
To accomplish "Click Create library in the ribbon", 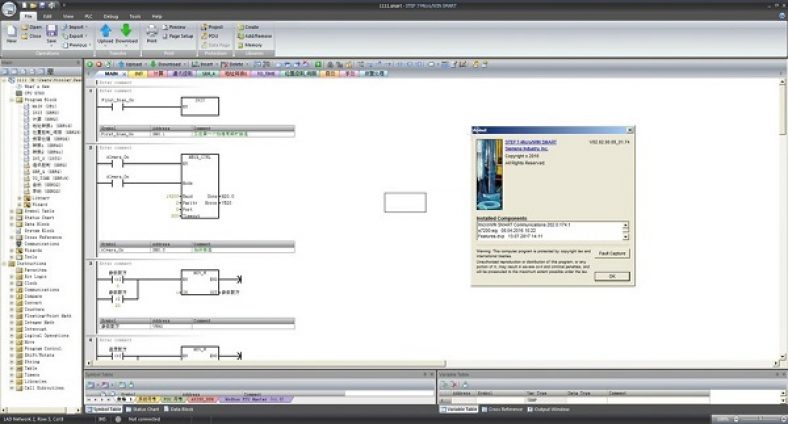I will (248, 27).
